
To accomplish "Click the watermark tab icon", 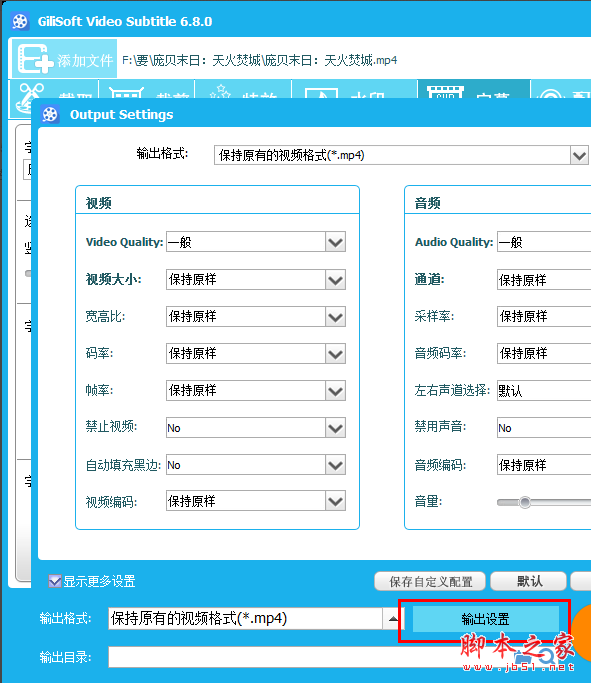I will click(321, 93).
